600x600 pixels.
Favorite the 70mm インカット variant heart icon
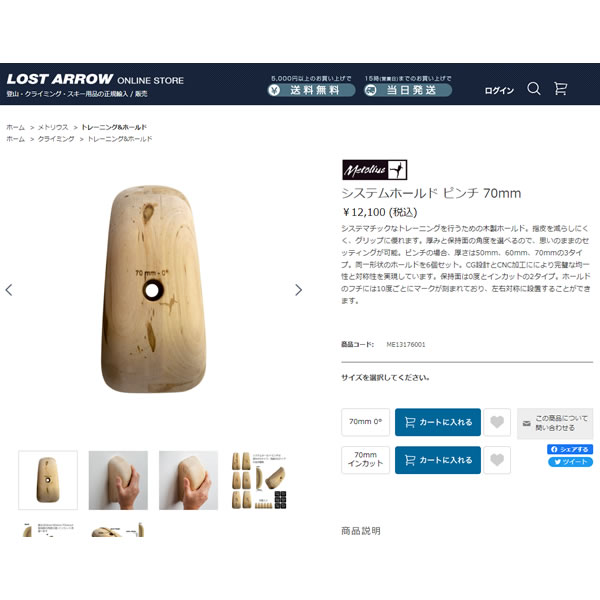[x=497, y=460]
